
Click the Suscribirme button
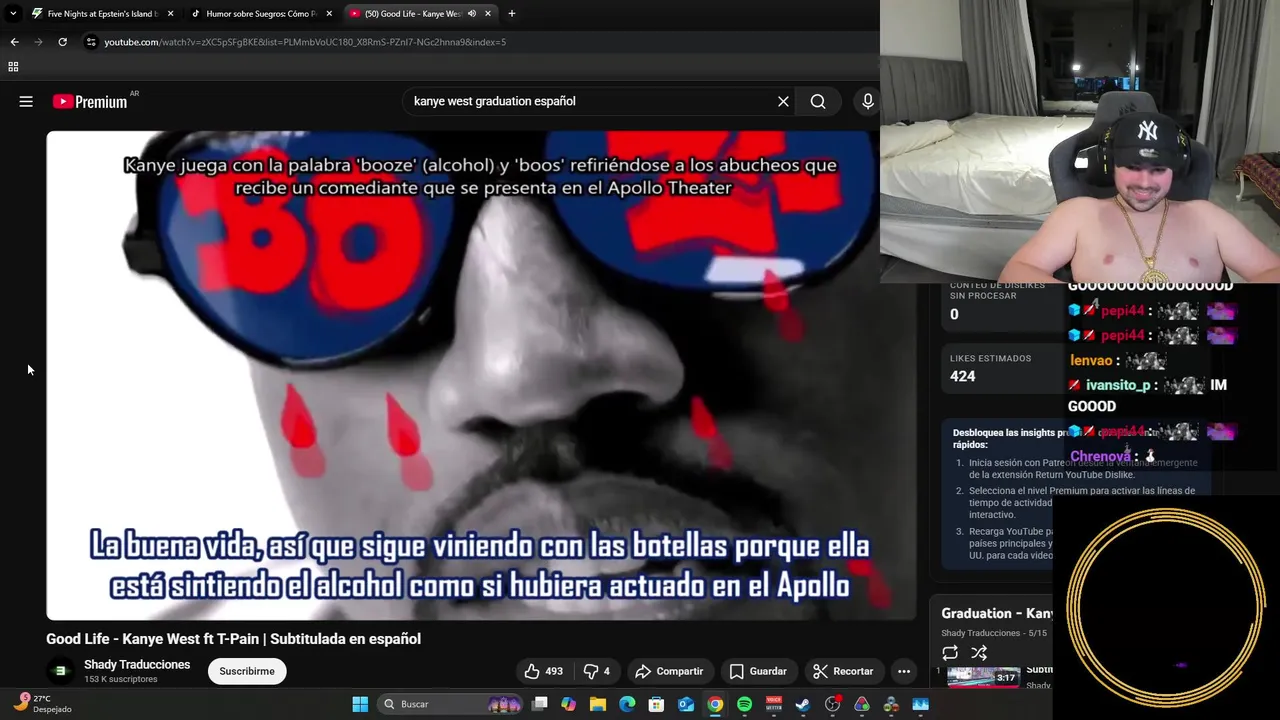tap(247, 671)
